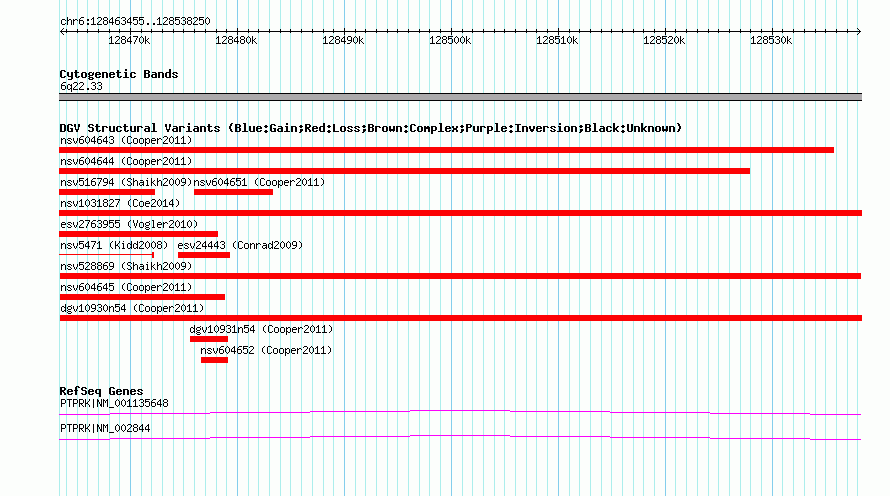Open the nsv604651 (Cooper2011) variant label
Viewport: 890px width, 496px height.
pos(259,182)
